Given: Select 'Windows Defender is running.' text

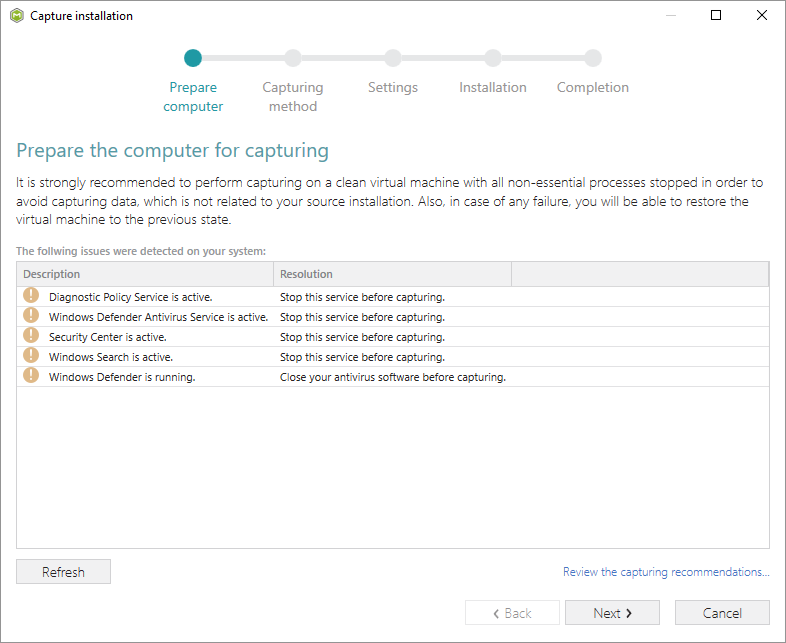Looking at the screenshot, I should pyautogui.click(x=122, y=377).
